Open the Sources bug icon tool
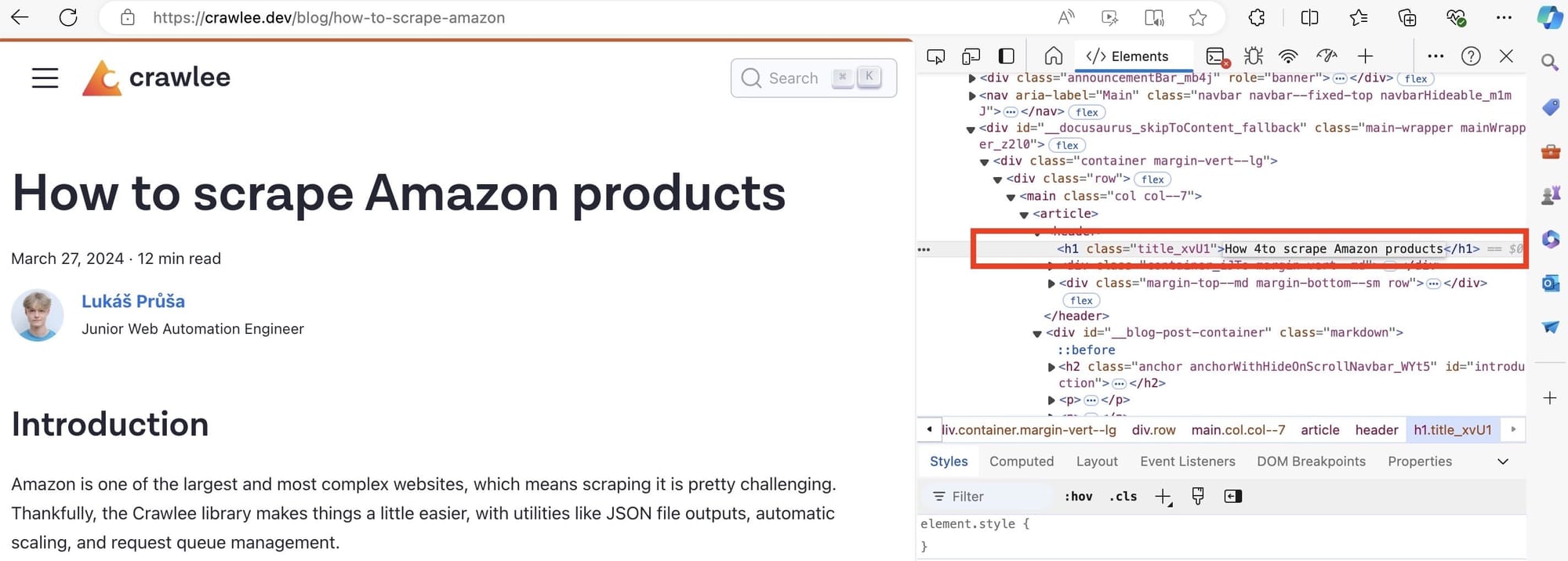 pos(1254,56)
